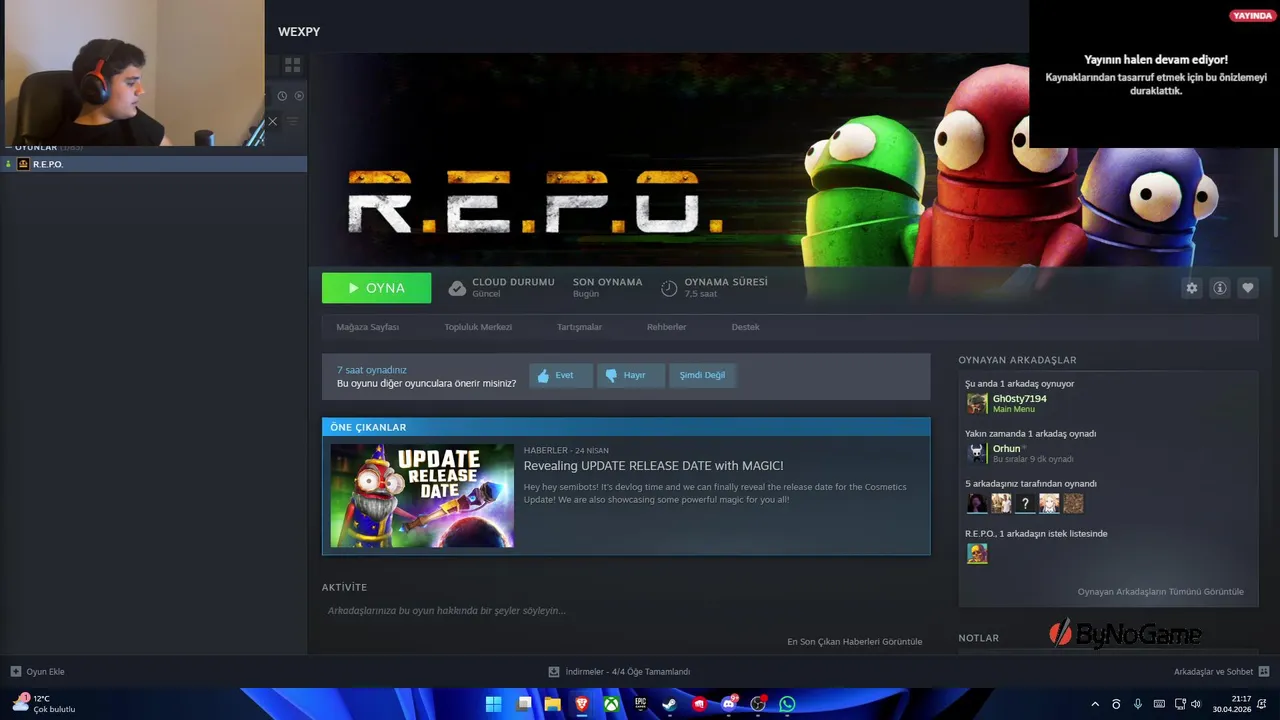Click the activity comment input field
Screen dimensions: 1280x720
tap(625, 610)
